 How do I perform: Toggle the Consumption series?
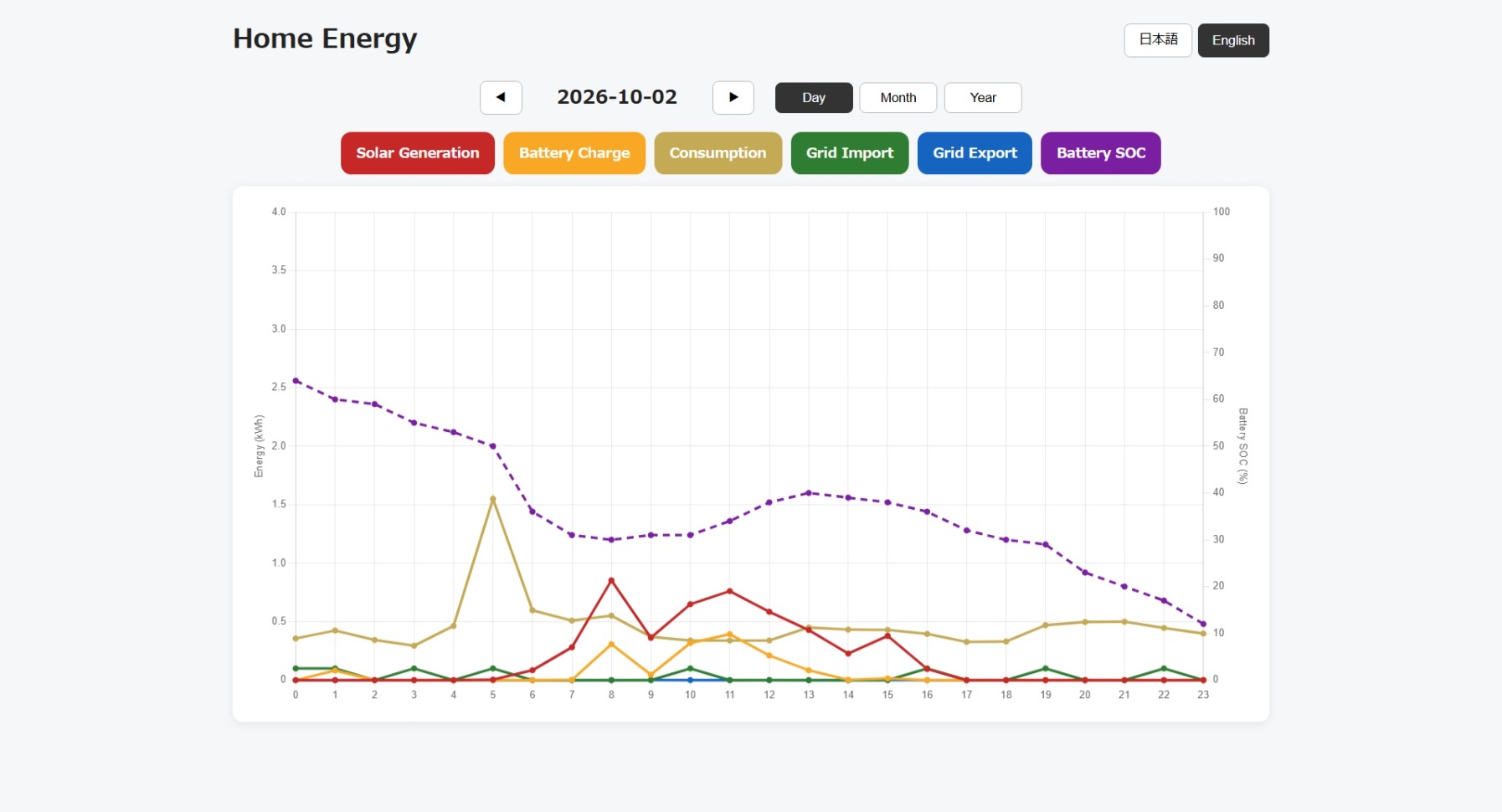pos(718,153)
